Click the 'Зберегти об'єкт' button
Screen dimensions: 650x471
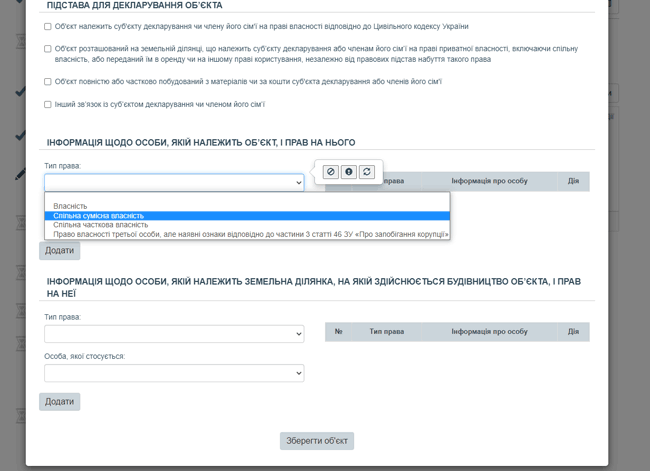point(317,441)
